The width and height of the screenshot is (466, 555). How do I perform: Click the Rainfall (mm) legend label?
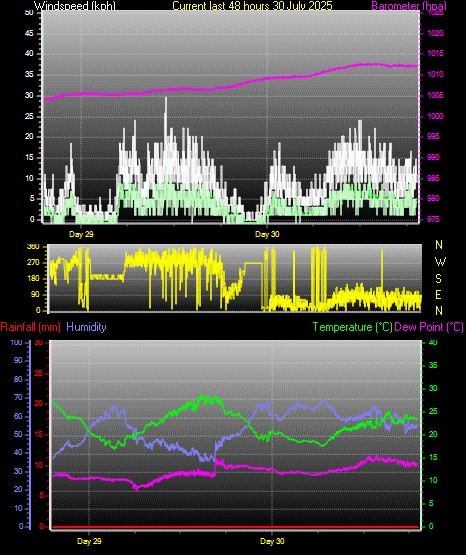(x=30, y=327)
